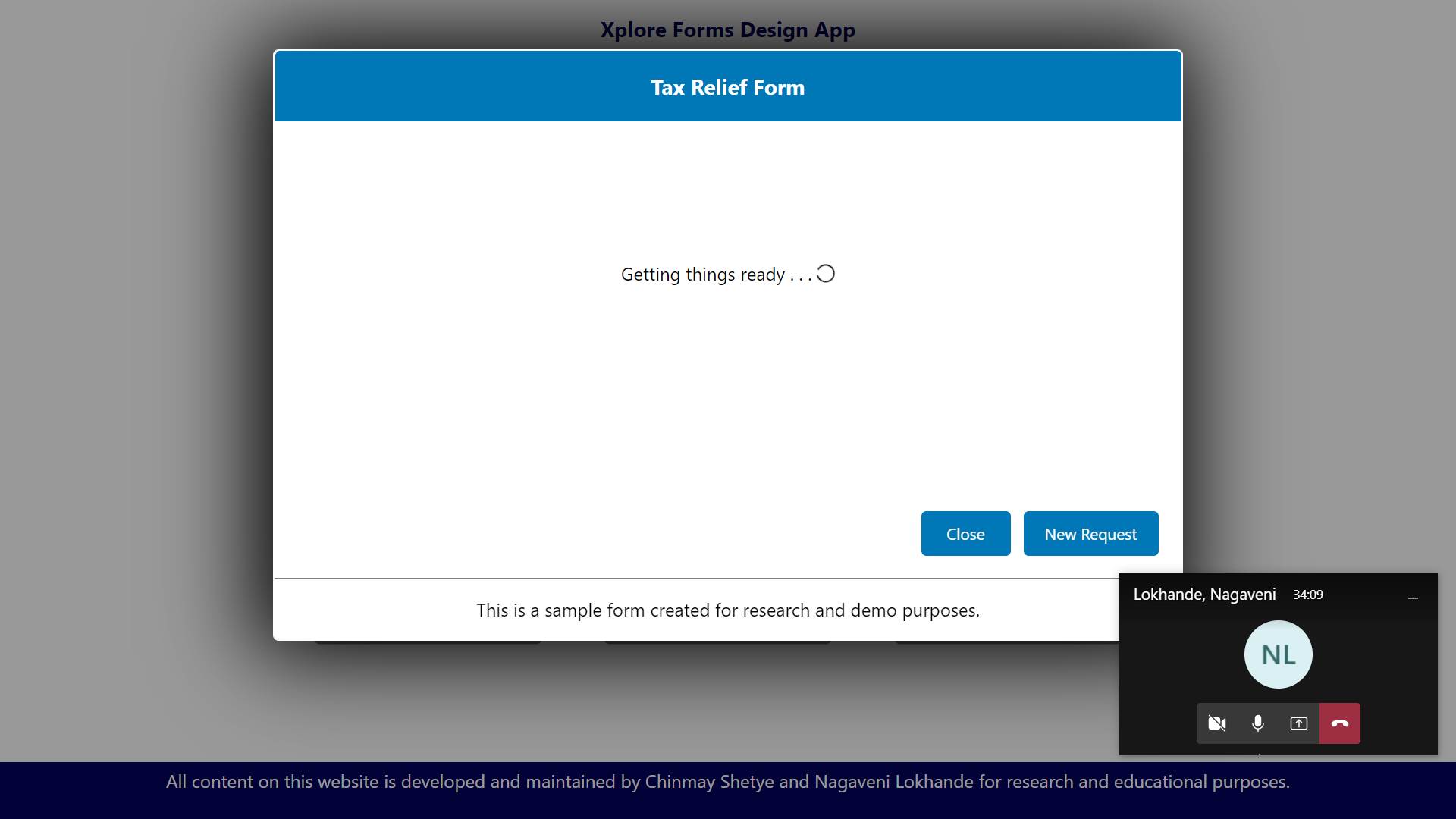This screenshot has width=1456, height=819.
Task: Start a New Request
Action: (1090, 534)
